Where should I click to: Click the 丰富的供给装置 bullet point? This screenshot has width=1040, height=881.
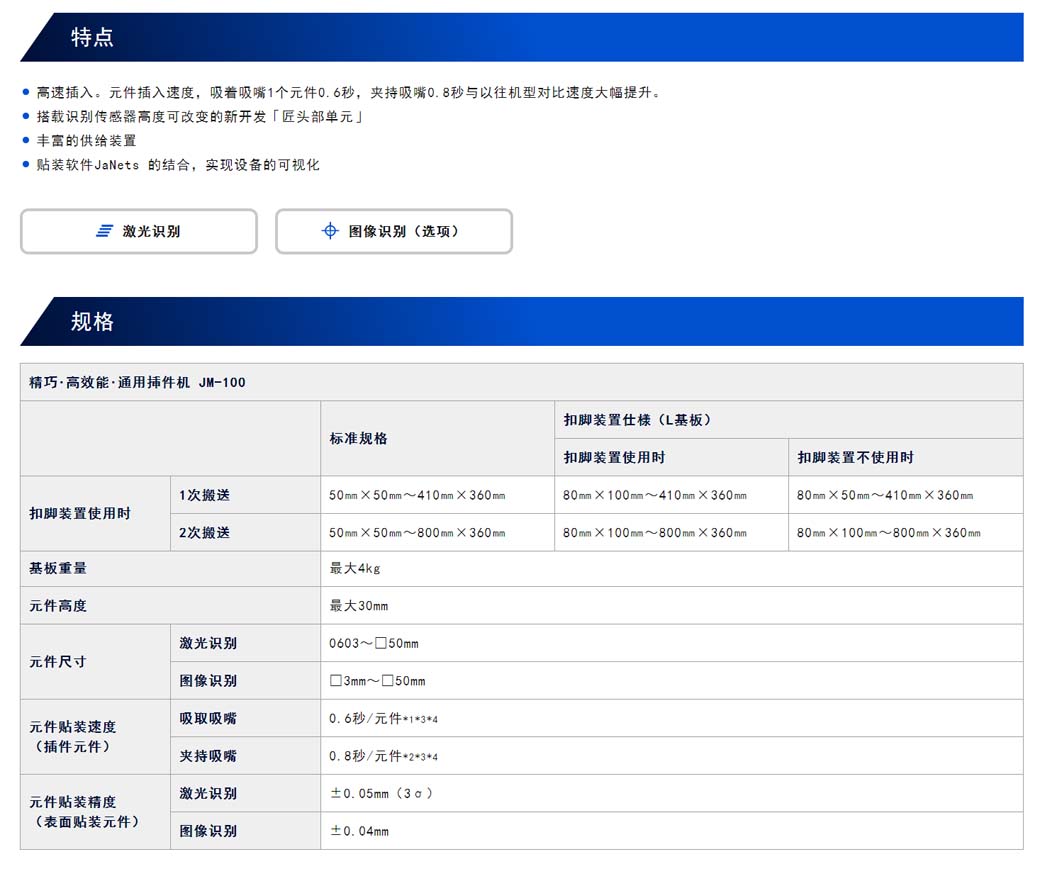[86, 141]
